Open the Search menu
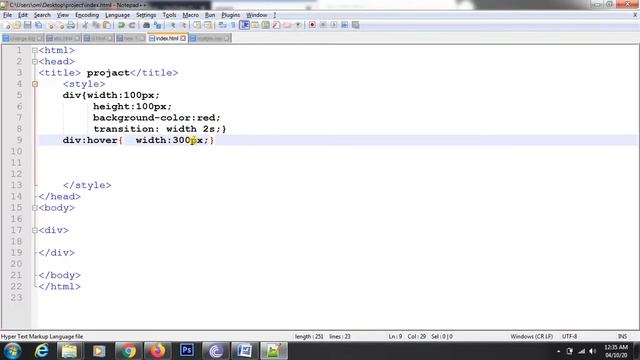This screenshot has width=640, height=360. click(42, 15)
